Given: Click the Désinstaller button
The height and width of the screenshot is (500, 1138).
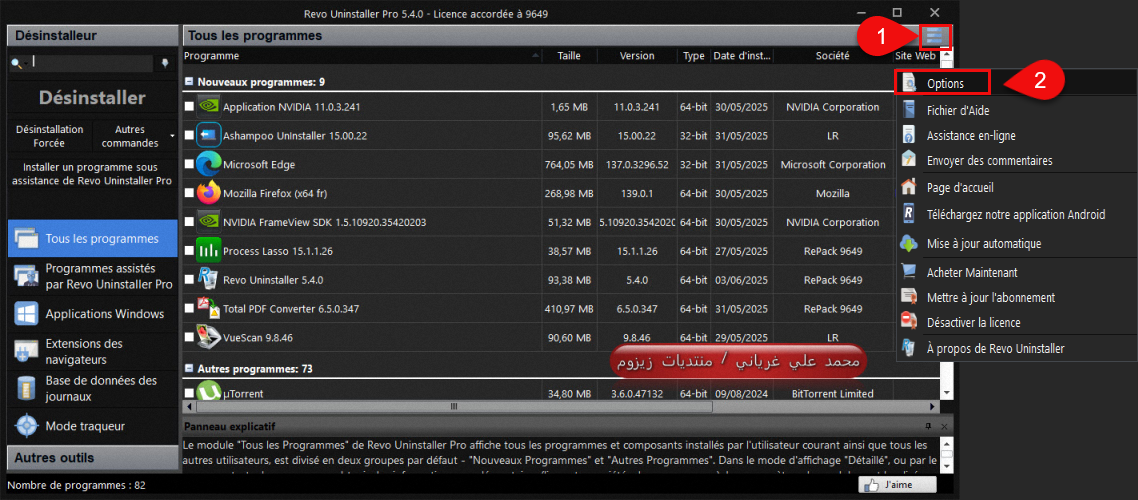Looking at the screenshot, I should pyautogui.click(x=92, y=98).
